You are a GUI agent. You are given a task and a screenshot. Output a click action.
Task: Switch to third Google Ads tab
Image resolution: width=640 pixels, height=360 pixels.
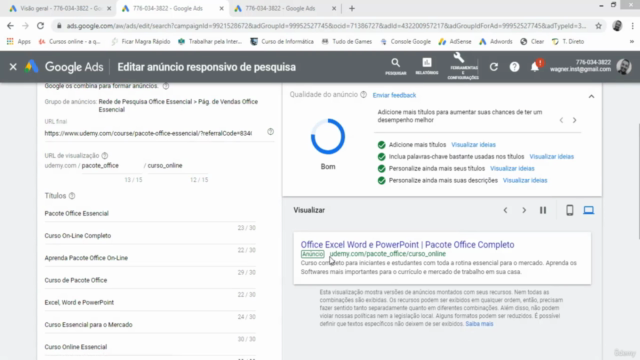(x=284, y=9)
